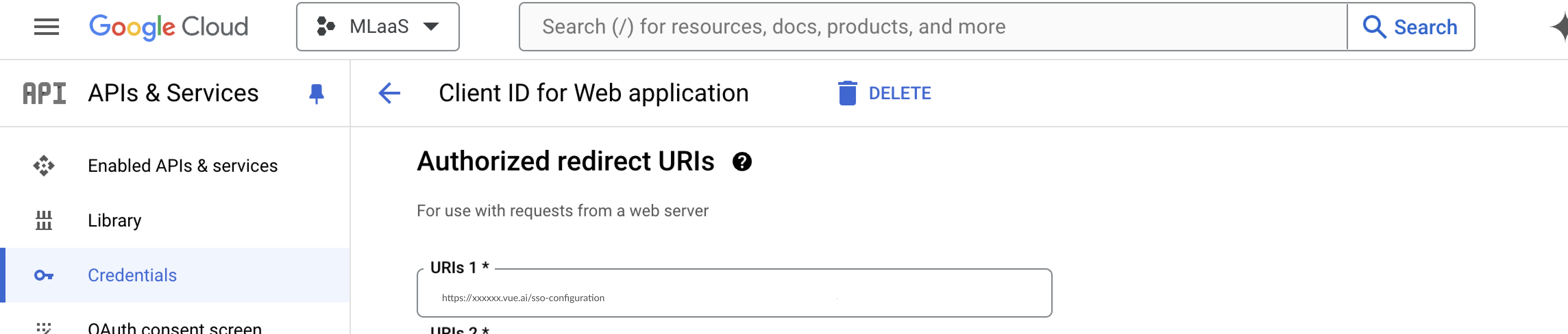
Task: Toggle the pin for APIs & Services
Action: click(x=317, y=94)
